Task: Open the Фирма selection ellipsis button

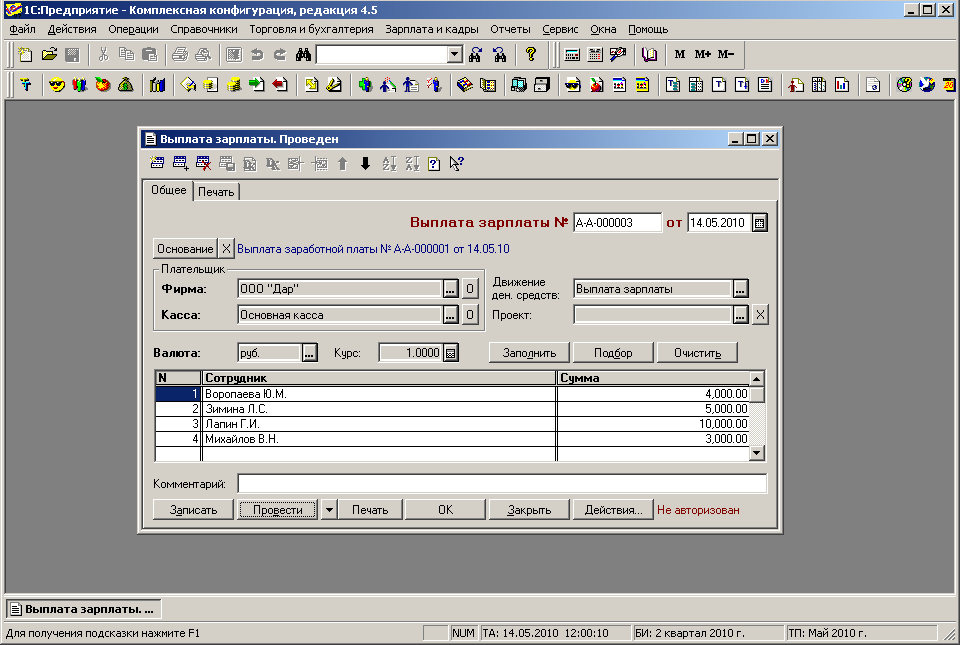Action: tap(451, 289)
